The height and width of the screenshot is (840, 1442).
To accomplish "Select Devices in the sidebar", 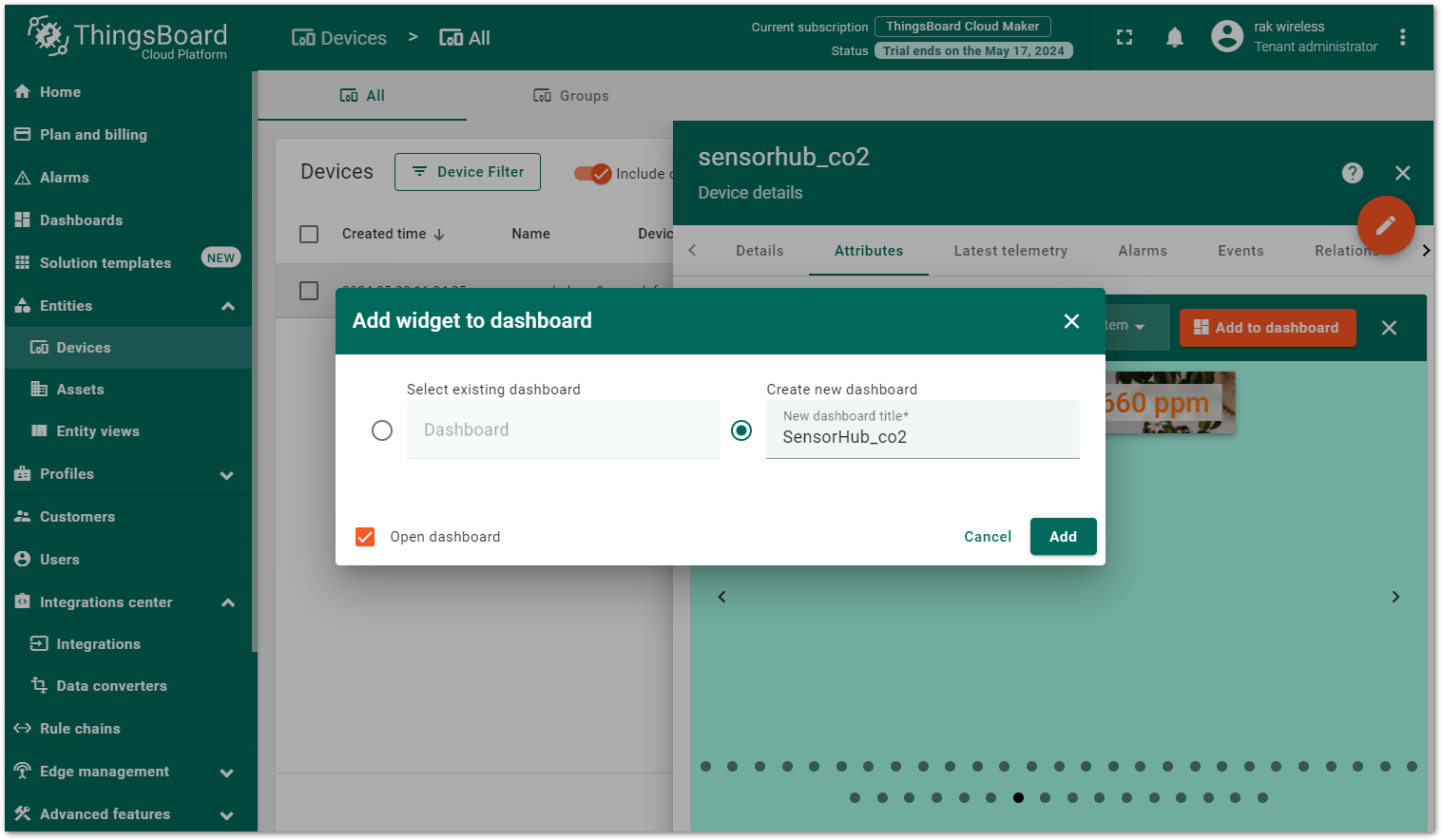I will pos(128,348).
